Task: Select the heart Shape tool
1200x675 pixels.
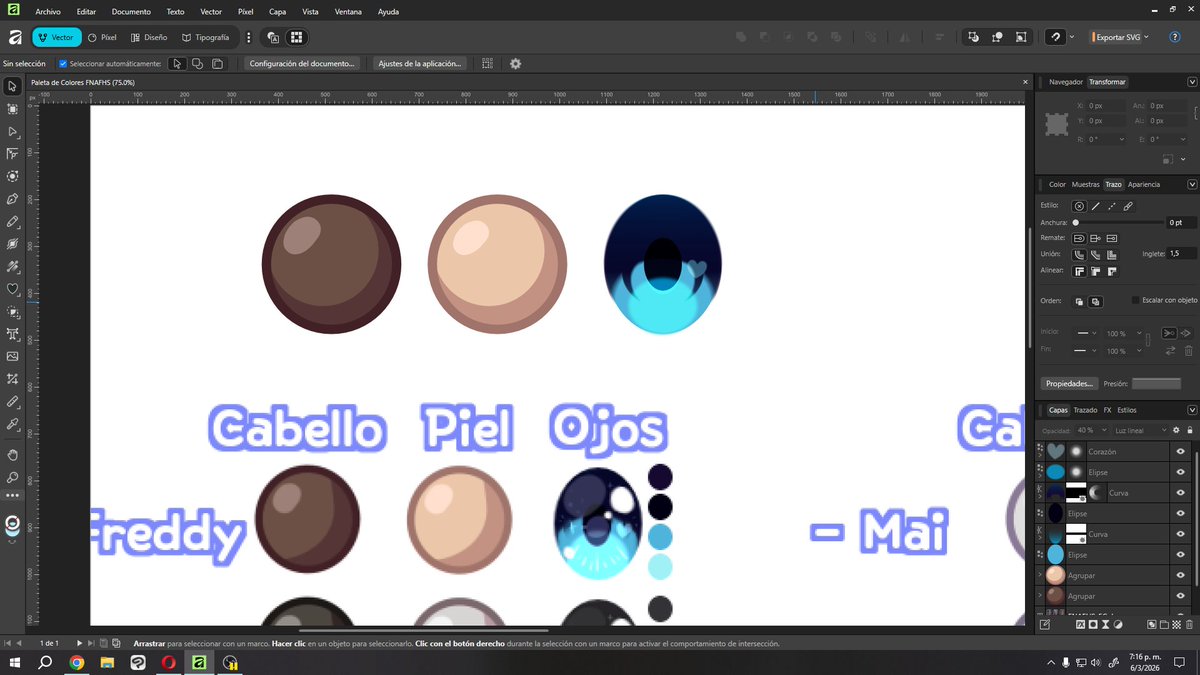Action: point(12,289)
